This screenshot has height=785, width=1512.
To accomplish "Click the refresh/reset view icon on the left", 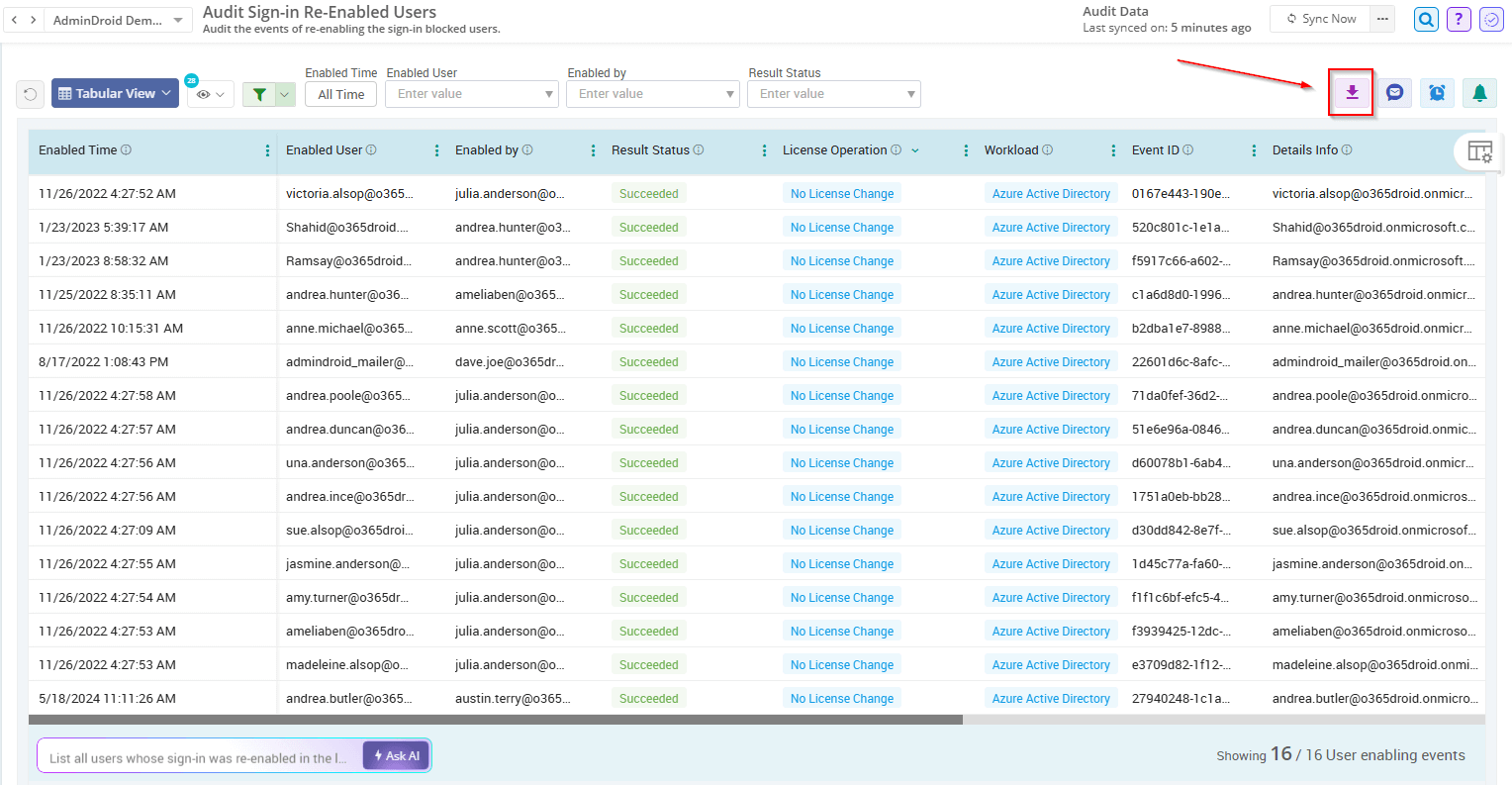I will tap(30, 92).
